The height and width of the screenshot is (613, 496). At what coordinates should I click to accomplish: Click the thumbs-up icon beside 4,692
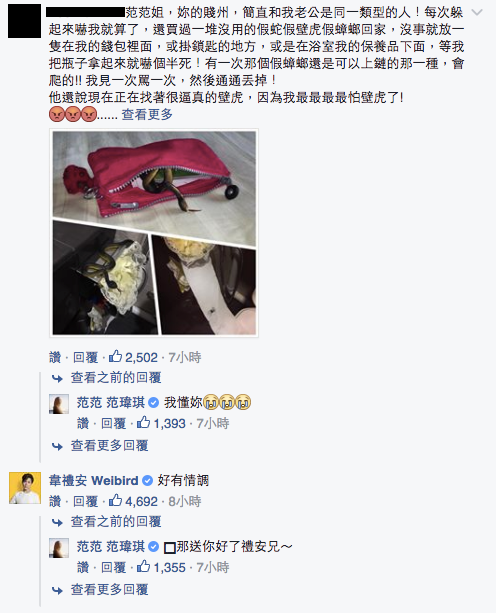tap(115, 500)
